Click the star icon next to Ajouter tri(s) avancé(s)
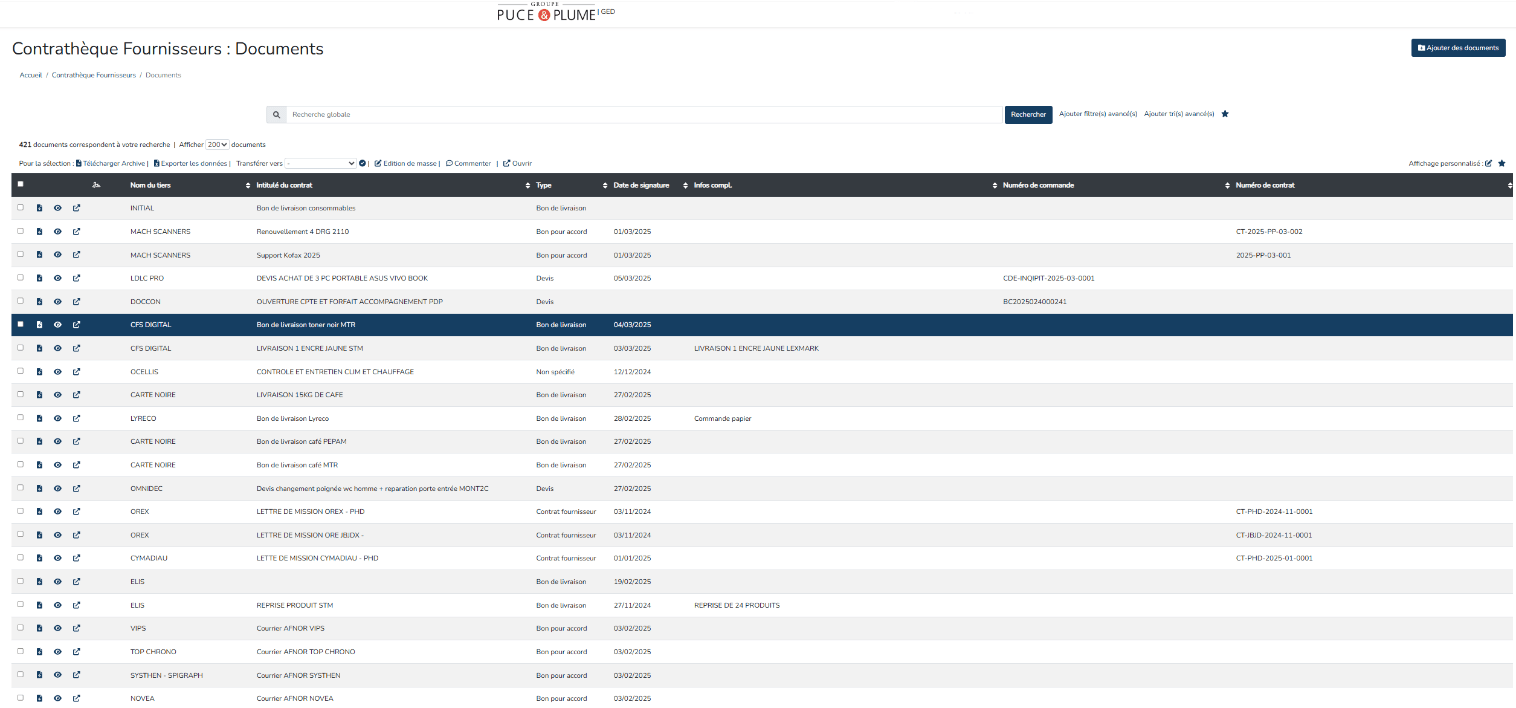Viewport: 1516px width, 708px height. [1225, 114]
